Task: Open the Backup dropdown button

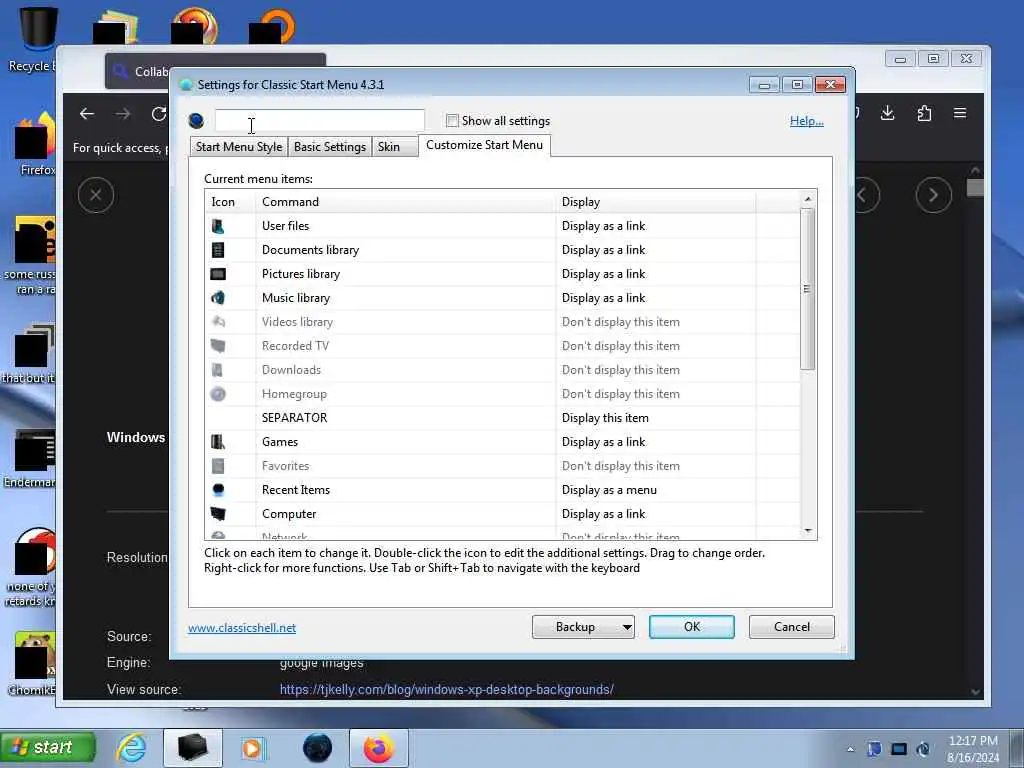Action: coord(583,627)
